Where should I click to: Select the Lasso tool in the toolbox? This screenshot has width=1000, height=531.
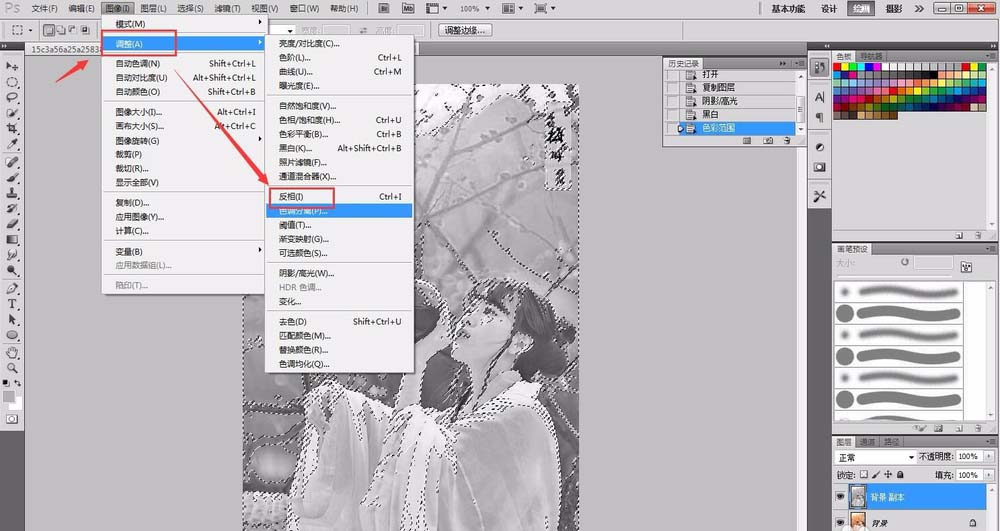click(13, 97)
